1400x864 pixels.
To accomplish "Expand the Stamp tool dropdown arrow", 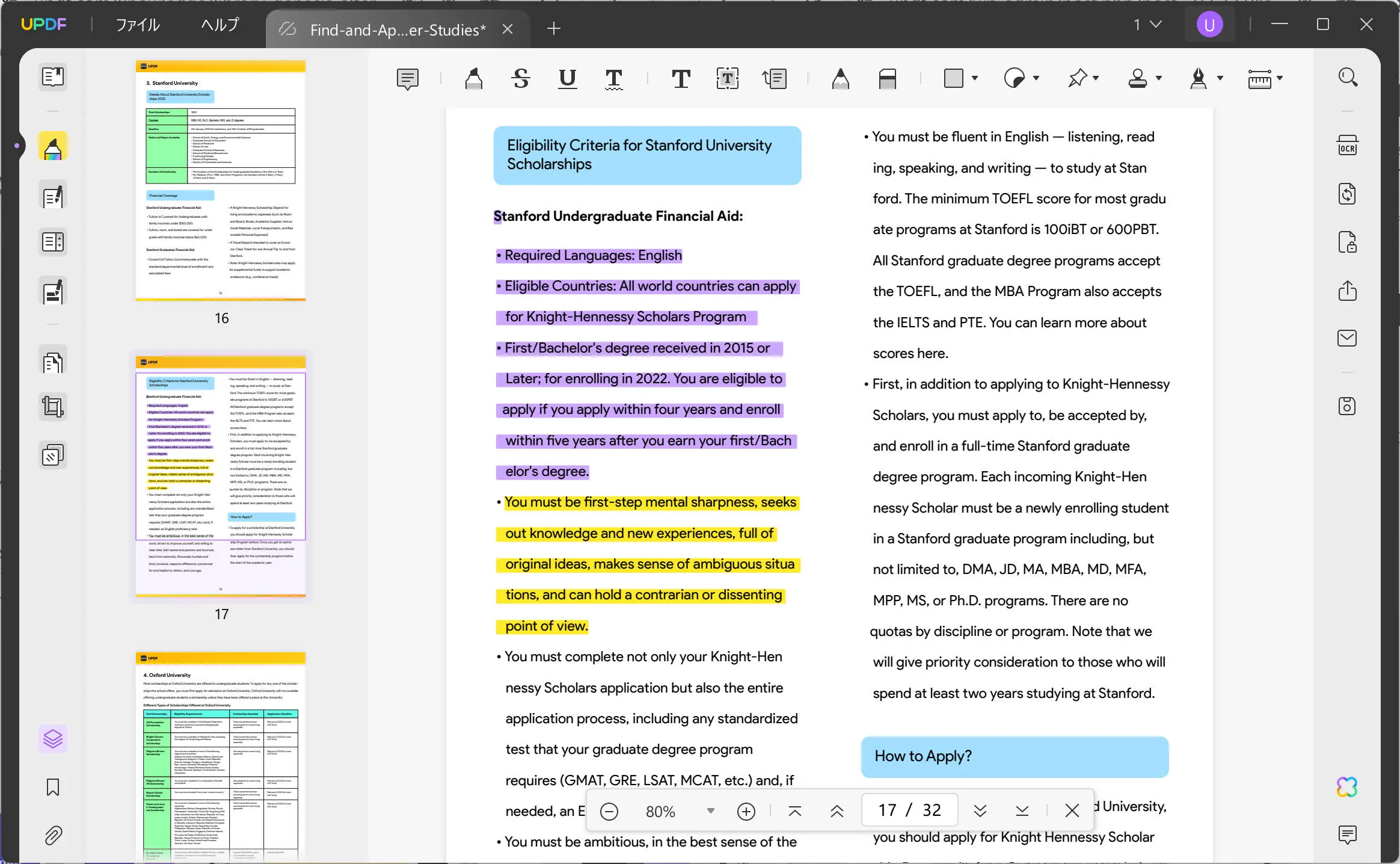I will (x=1159, y=78).
